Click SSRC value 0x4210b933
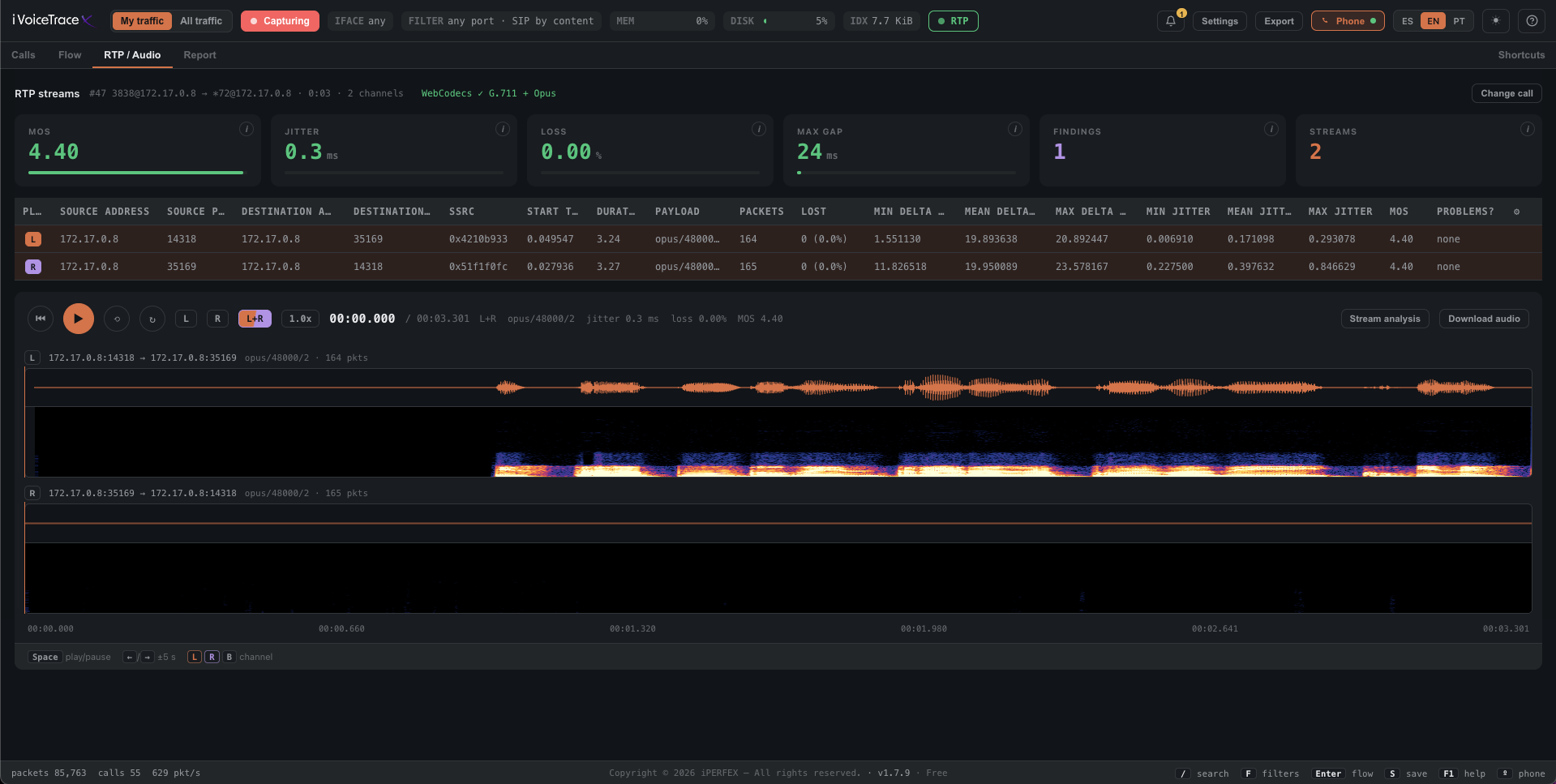This screenshot has width=1556, height=784. click(x=478, y=239)
